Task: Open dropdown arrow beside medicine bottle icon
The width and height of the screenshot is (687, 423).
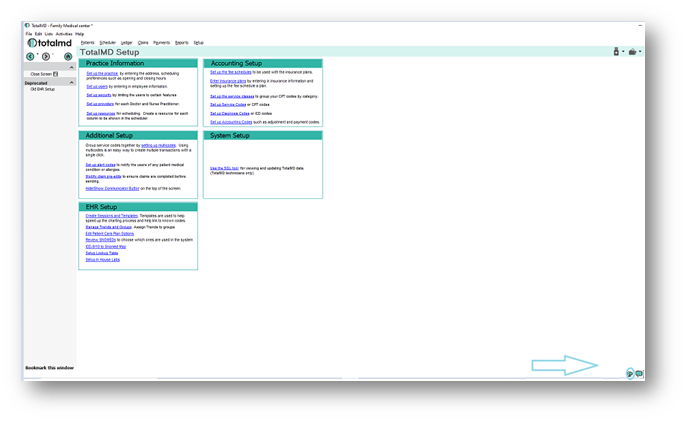Action: [x=623, y=52]
